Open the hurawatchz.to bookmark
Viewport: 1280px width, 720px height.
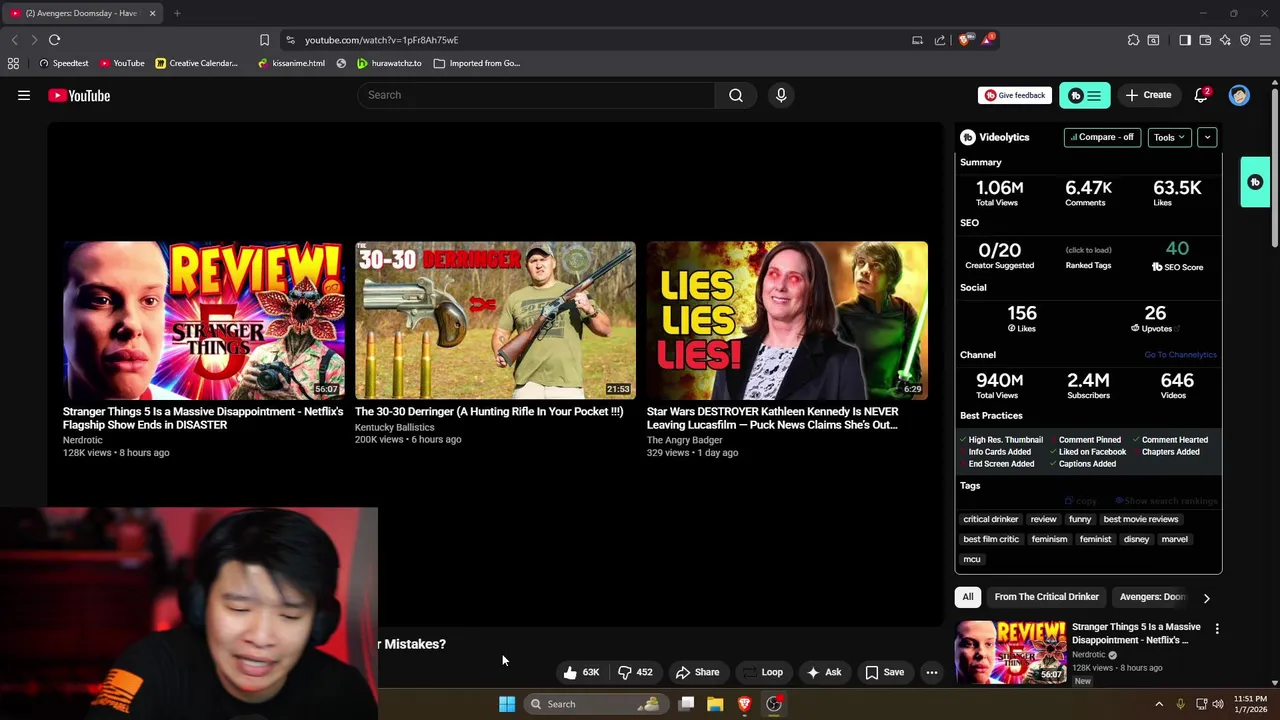point(389,63)
